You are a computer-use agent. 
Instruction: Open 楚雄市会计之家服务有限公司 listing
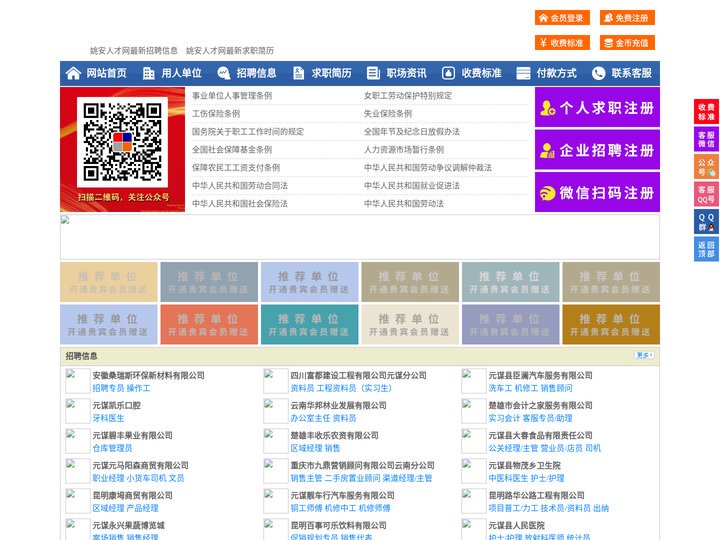point(540,405)
